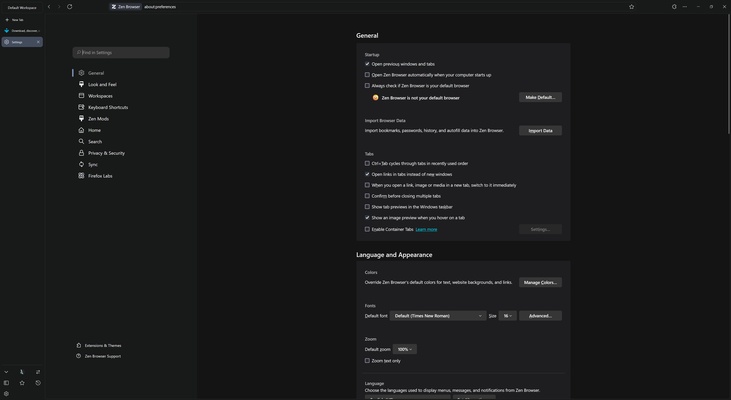The image size is (731, 400).
Task: Open the Default font dropdown
Action: coord(438,316)
